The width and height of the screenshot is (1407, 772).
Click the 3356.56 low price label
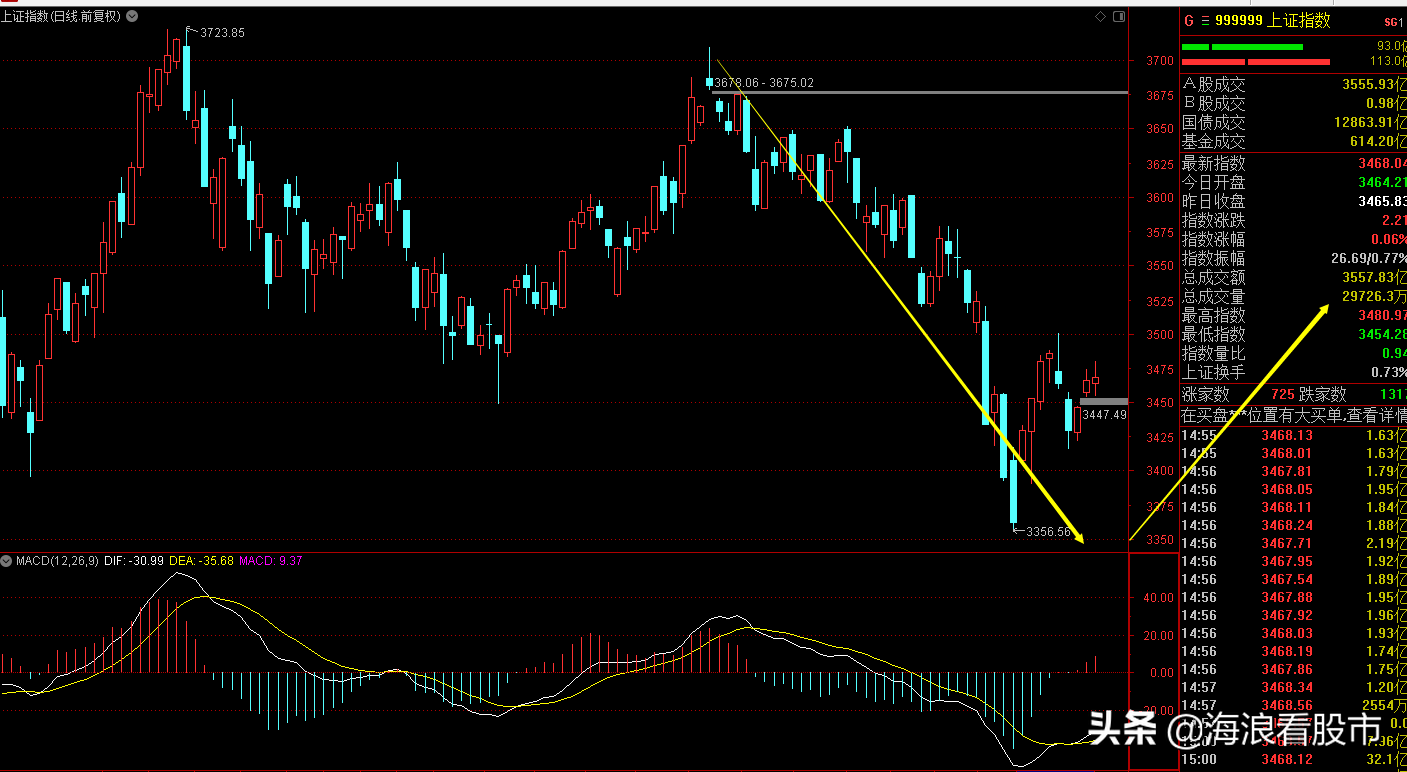[1048, 532]
